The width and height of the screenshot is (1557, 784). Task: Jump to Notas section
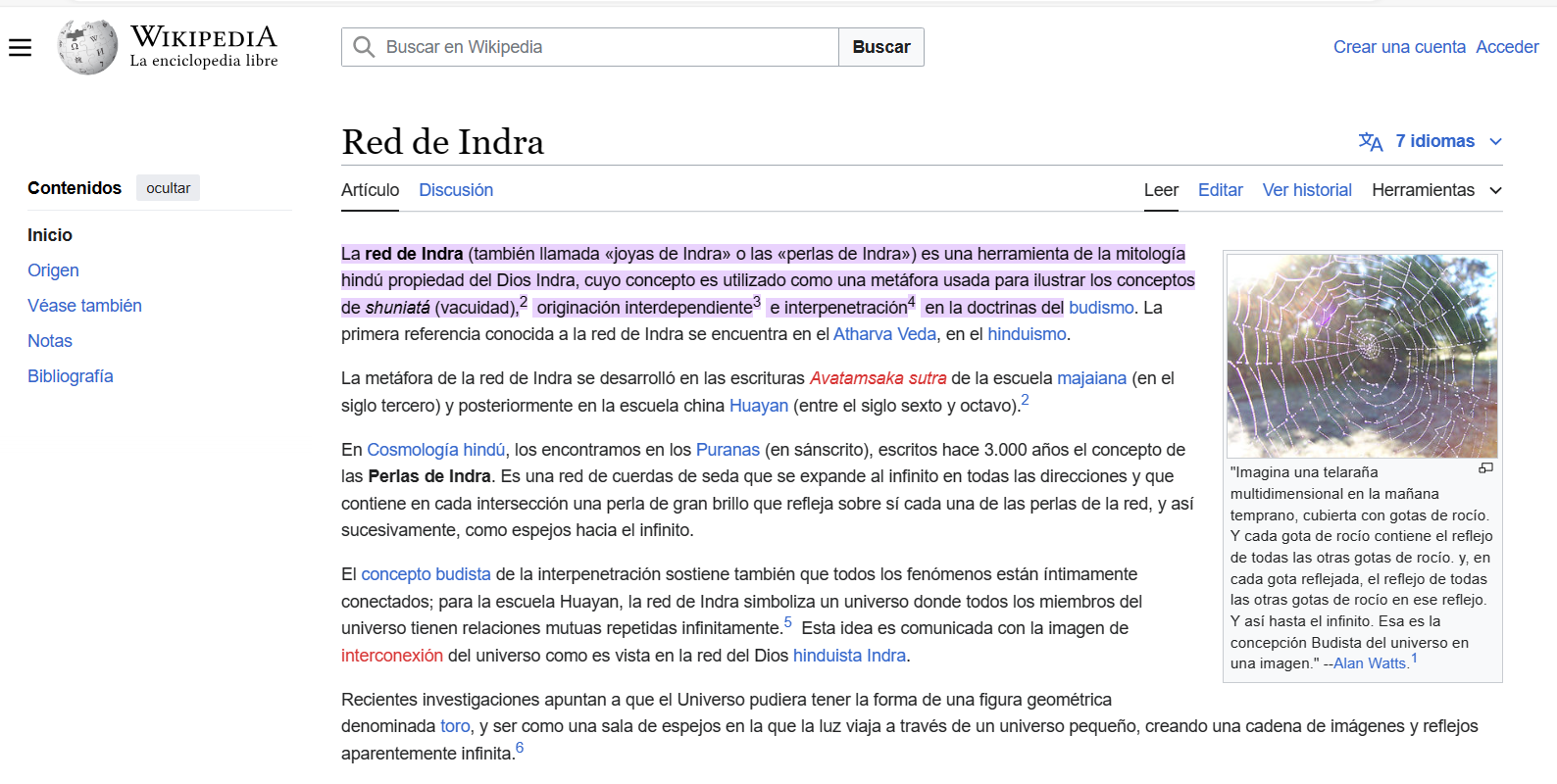(50, 341)
